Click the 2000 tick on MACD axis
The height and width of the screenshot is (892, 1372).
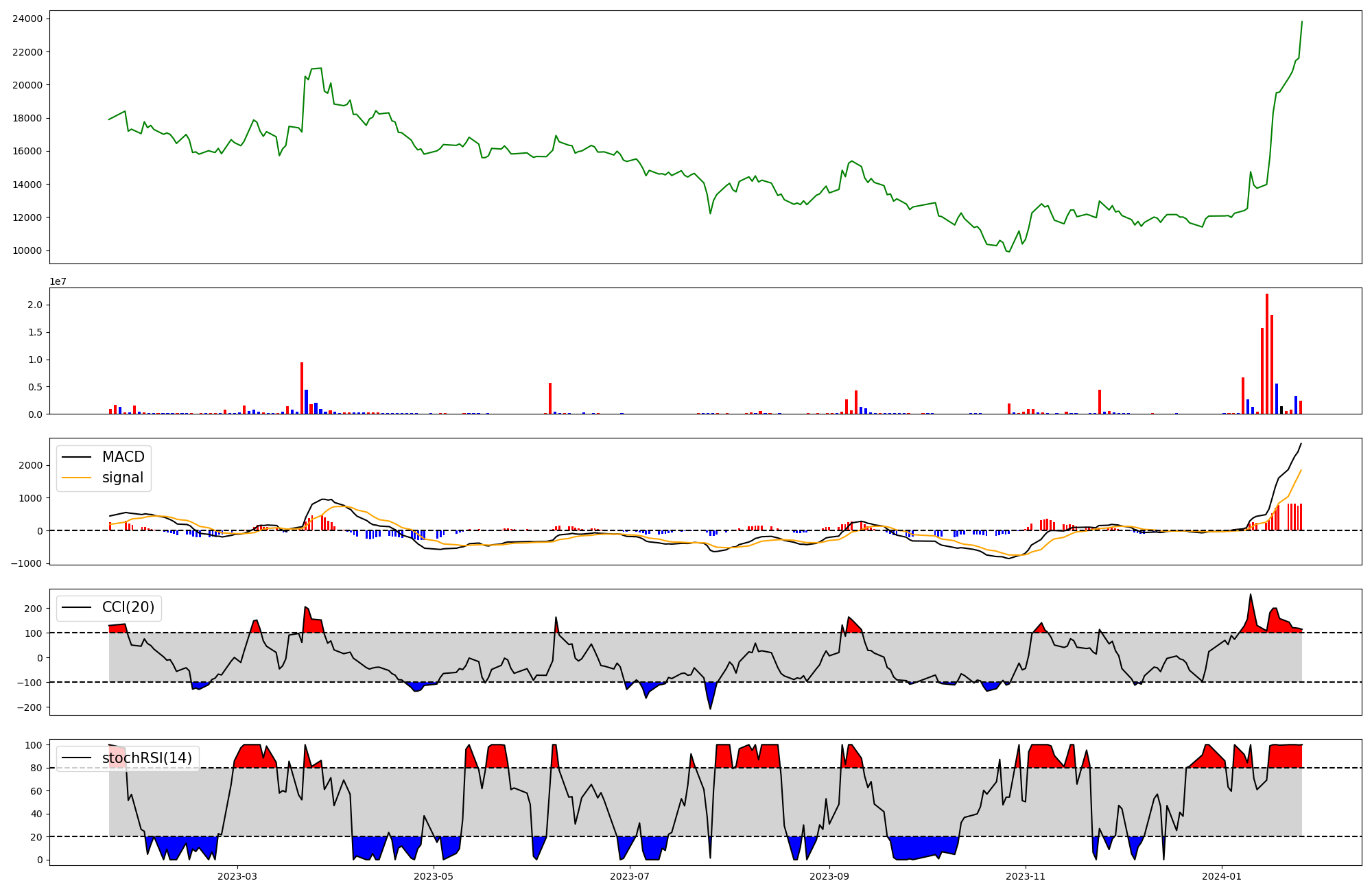(x=31, y=465)
